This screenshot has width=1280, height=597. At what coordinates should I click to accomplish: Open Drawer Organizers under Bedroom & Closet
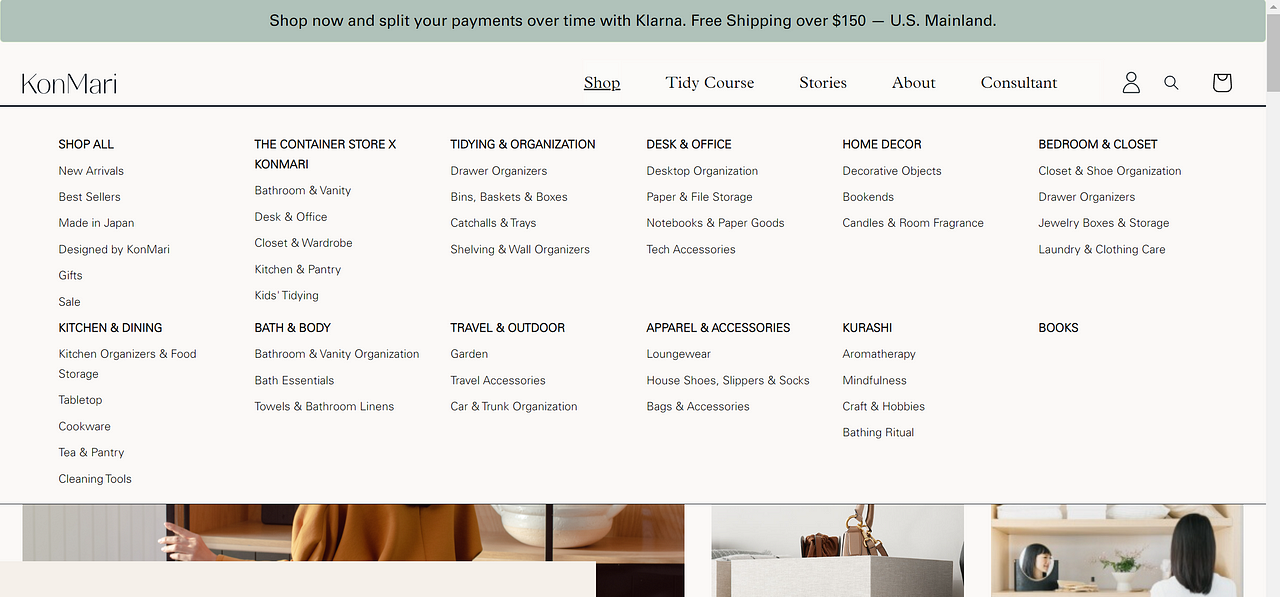pos(1087,197)
